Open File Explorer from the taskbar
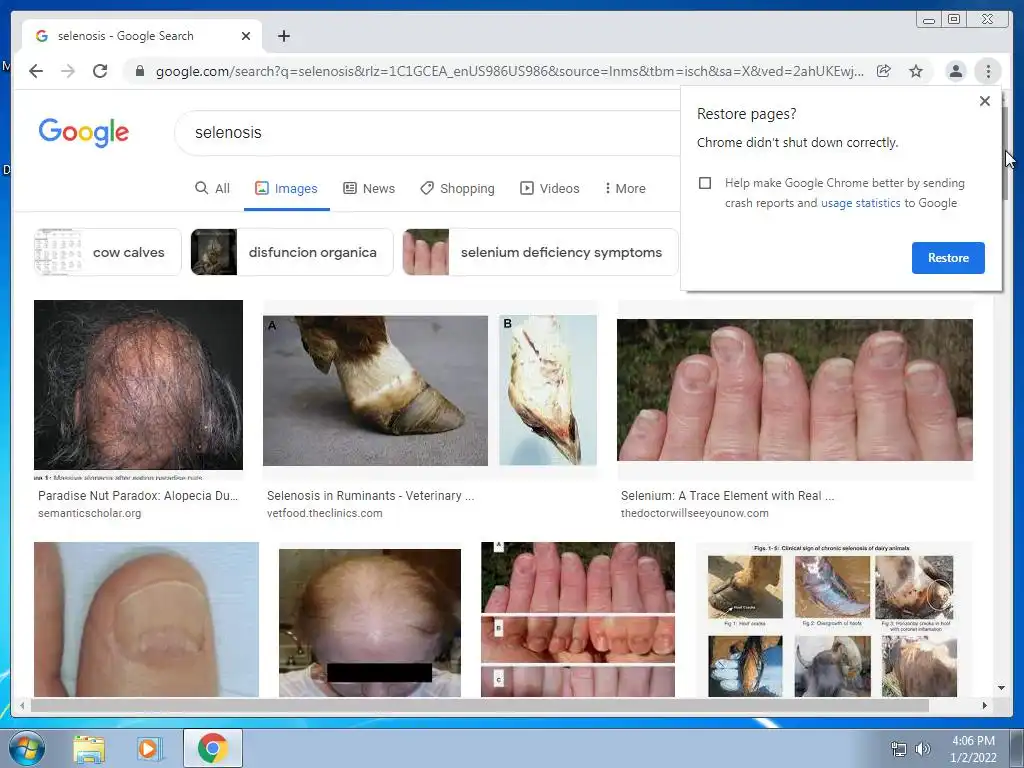Viewport: 1024px width, 768px height. [x=89, y=748]
